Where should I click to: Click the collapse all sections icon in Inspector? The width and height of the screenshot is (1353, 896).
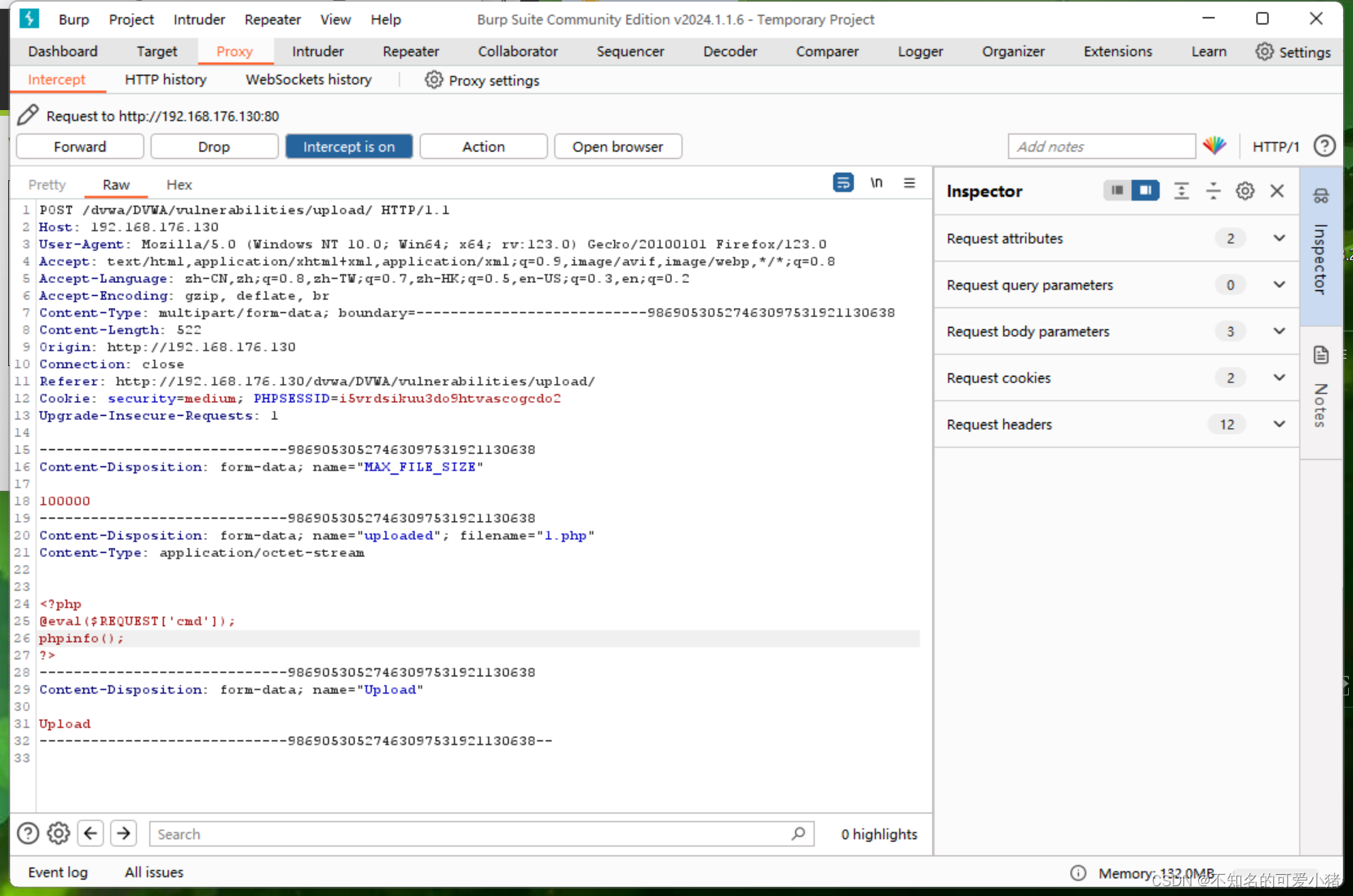point(1214,191)
